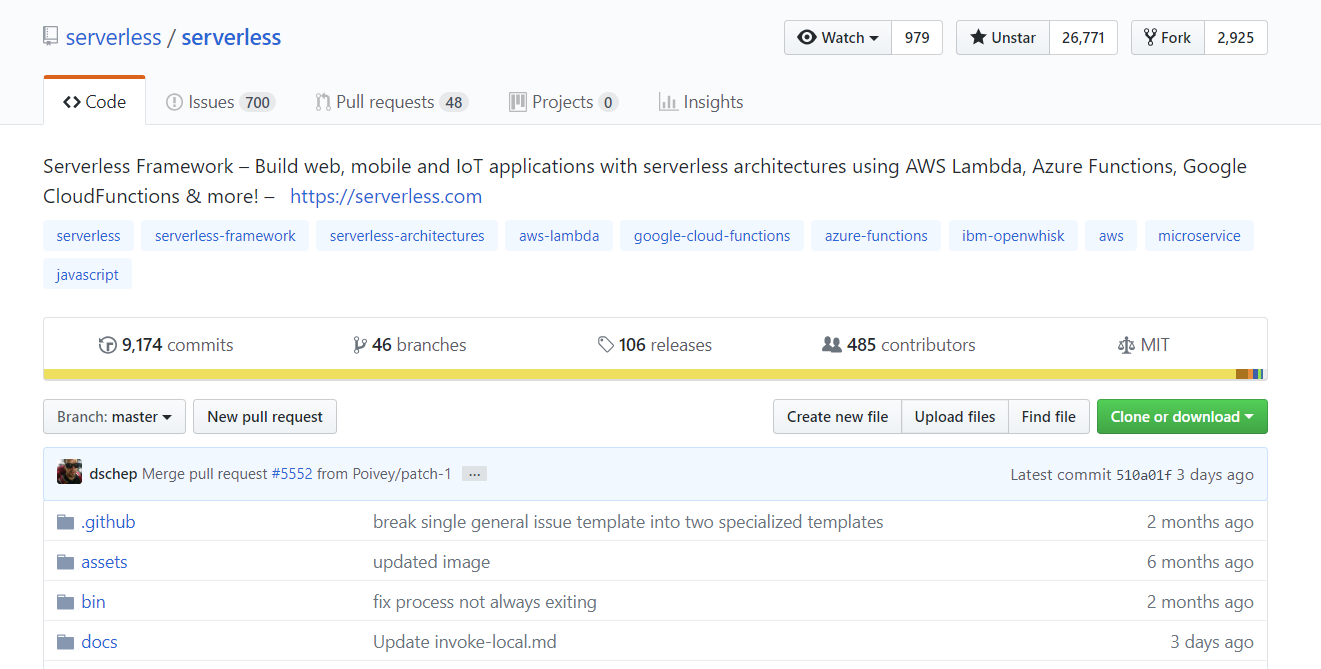
Task: Click the scales law icon next to MIT
Action: point(1127,345)
